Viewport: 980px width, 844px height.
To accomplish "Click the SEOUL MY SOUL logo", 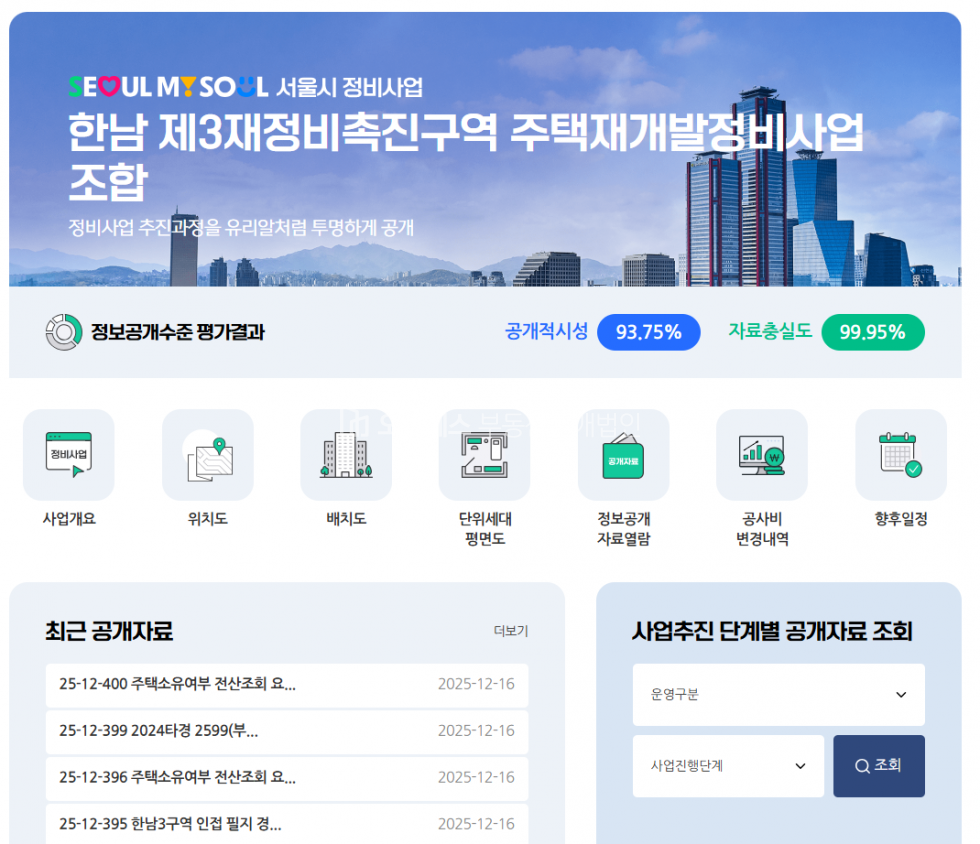I will 168,87.
